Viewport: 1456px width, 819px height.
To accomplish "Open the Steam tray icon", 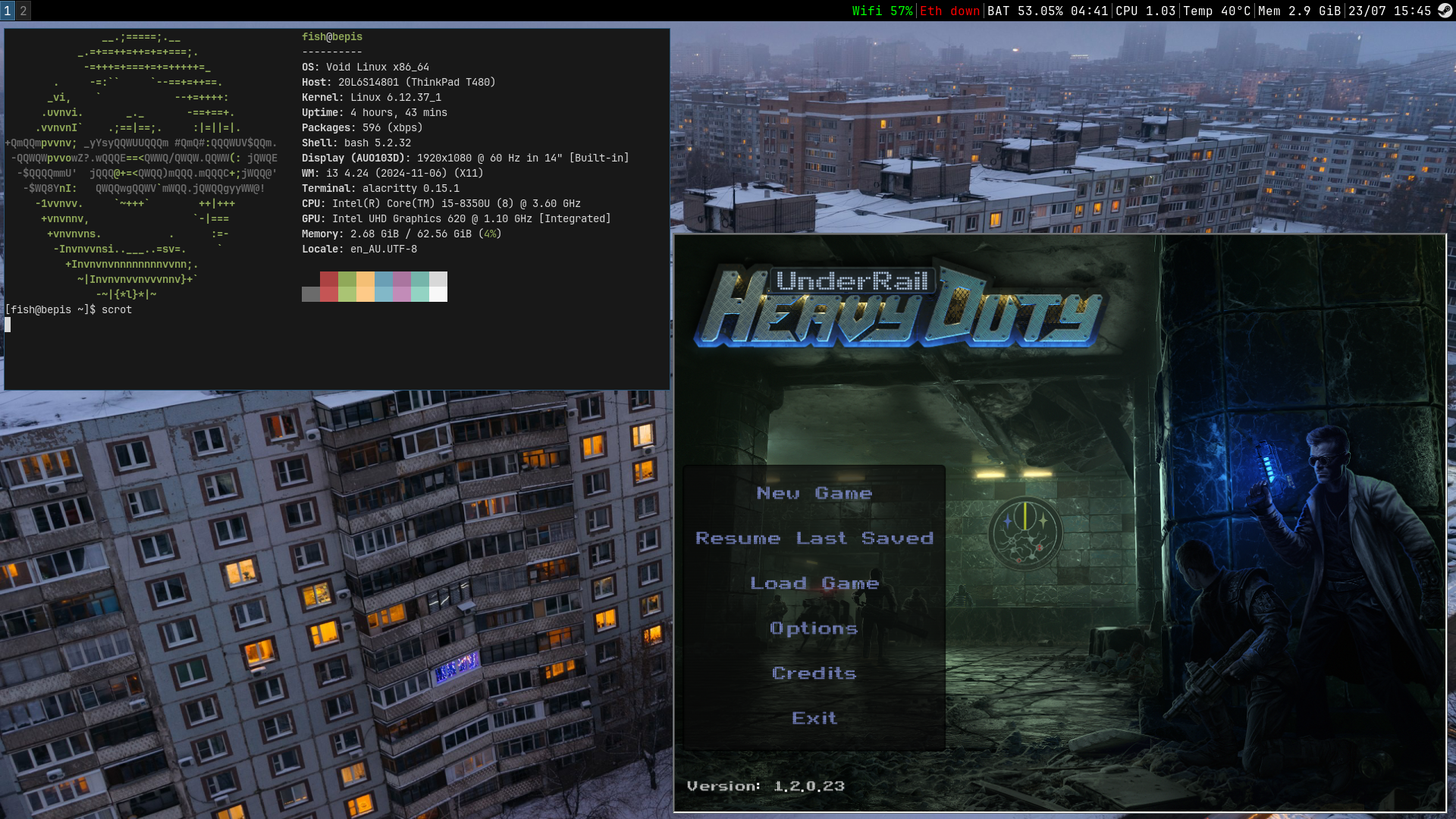I will point(1445,11).
